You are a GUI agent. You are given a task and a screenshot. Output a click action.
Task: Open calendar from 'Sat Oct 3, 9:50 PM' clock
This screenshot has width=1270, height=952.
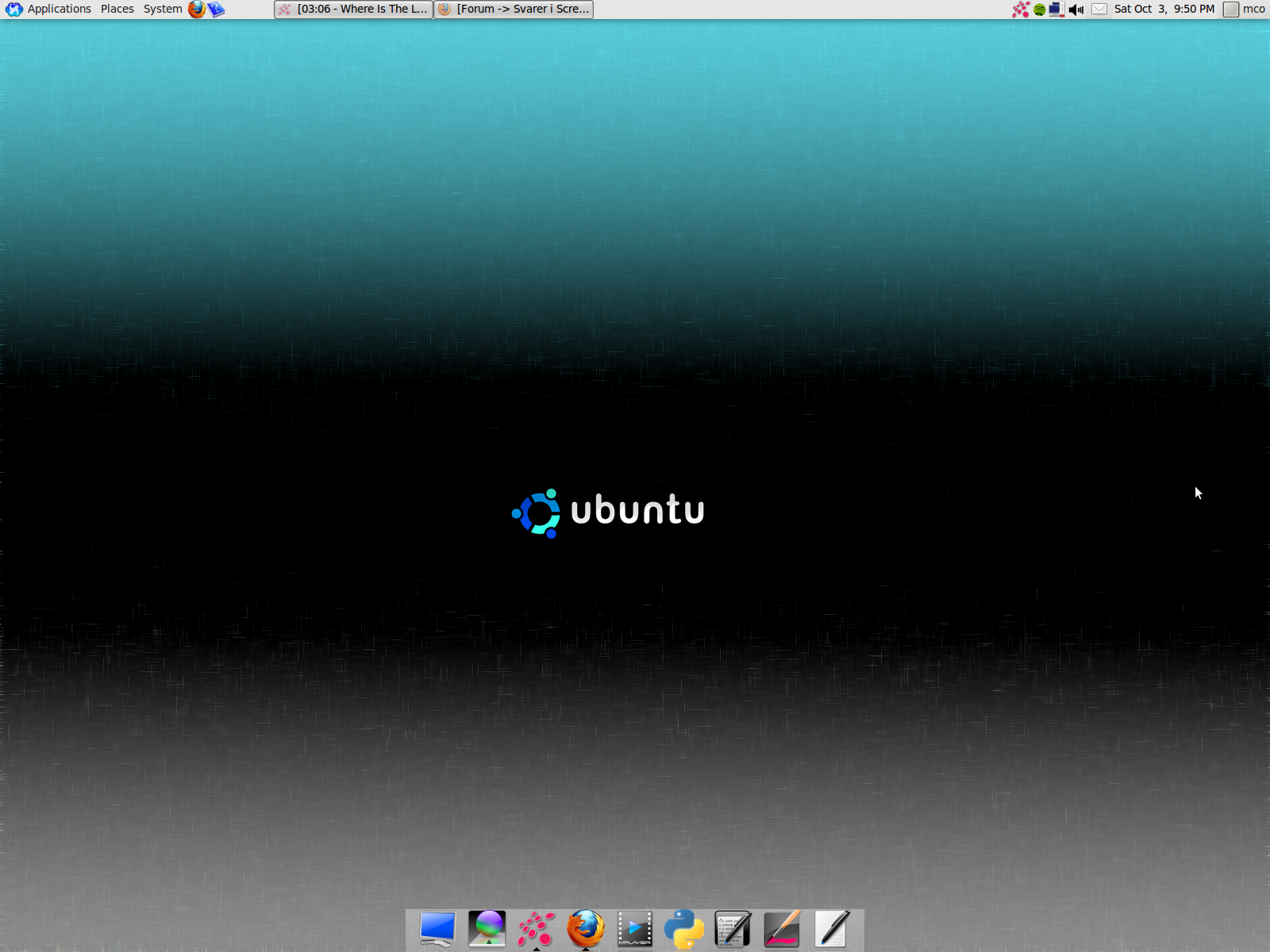point(1164,9)
